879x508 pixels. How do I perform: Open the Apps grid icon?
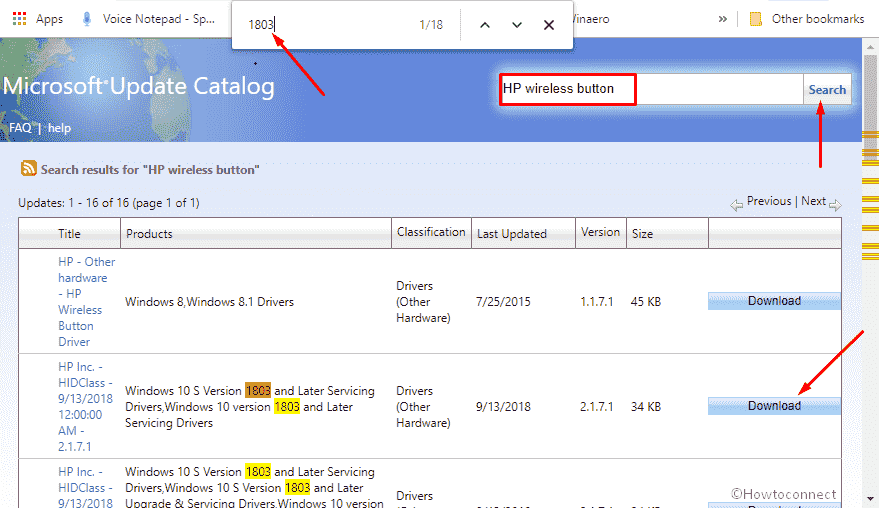click(20, 19)
